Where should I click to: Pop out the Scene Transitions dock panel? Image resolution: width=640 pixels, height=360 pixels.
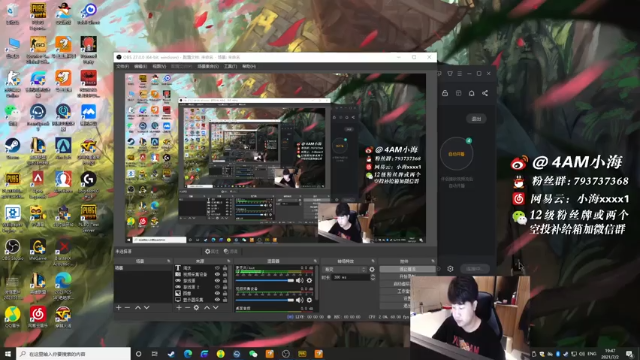(373, 261)
